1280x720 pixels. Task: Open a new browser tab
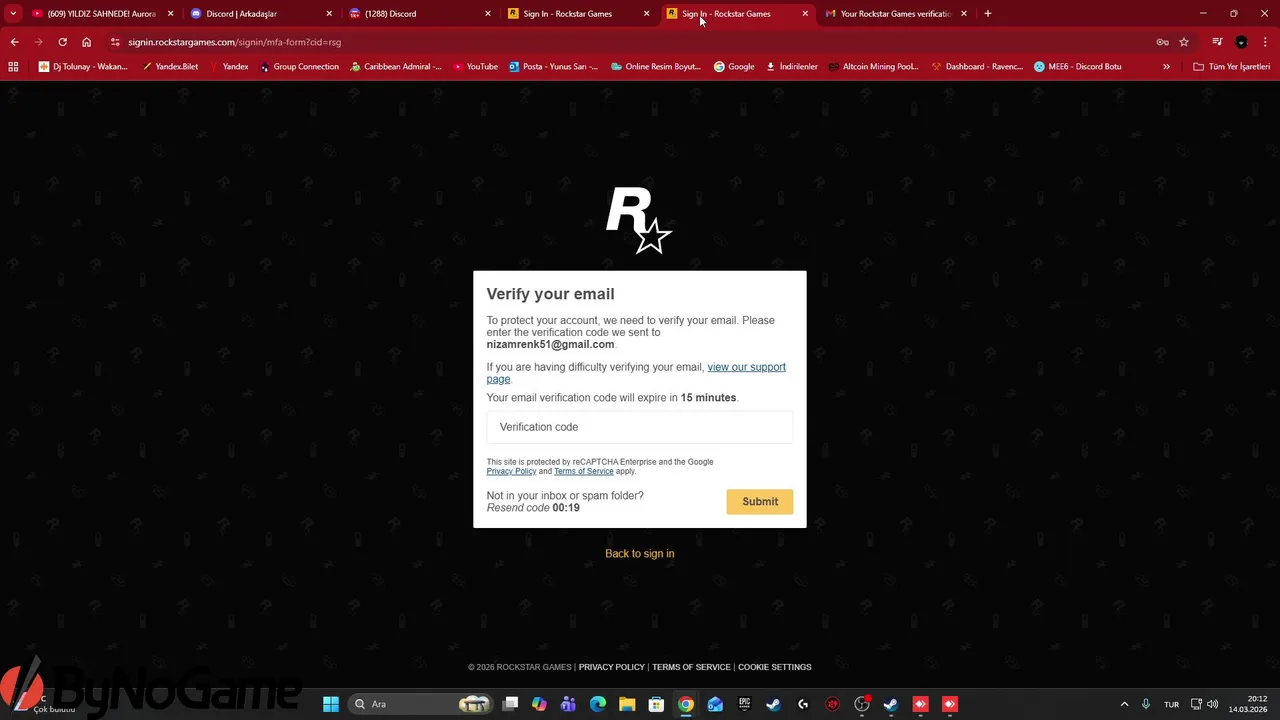(x=987, y=14)
